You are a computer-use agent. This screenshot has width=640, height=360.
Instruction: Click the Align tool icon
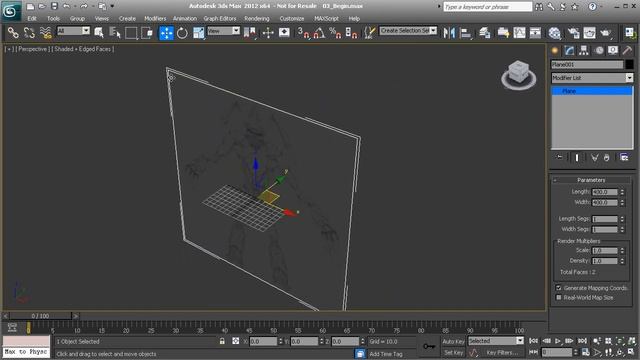tap(465, 32)
